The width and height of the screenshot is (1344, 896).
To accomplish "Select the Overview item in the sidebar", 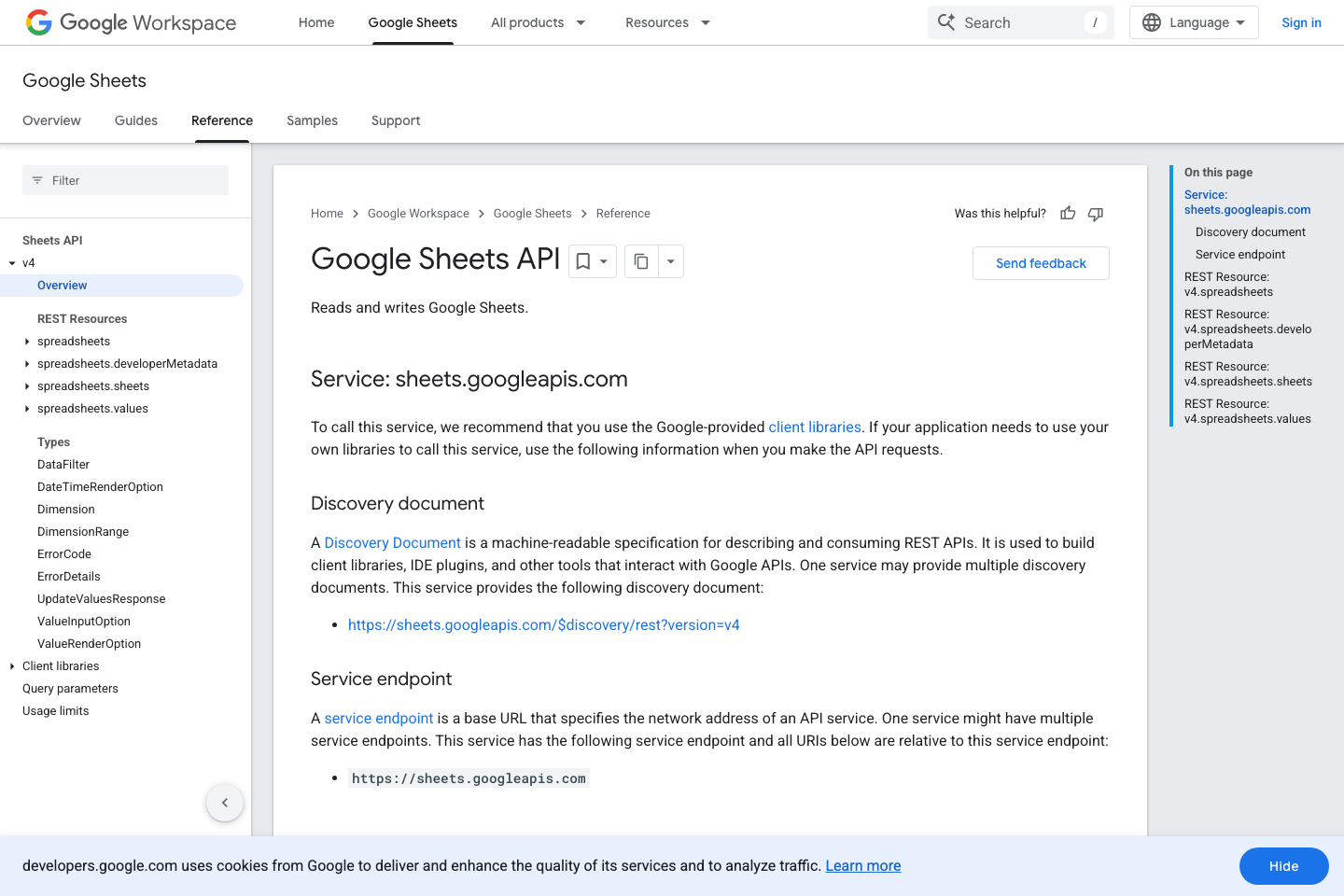I will click(x=62, y=285).
